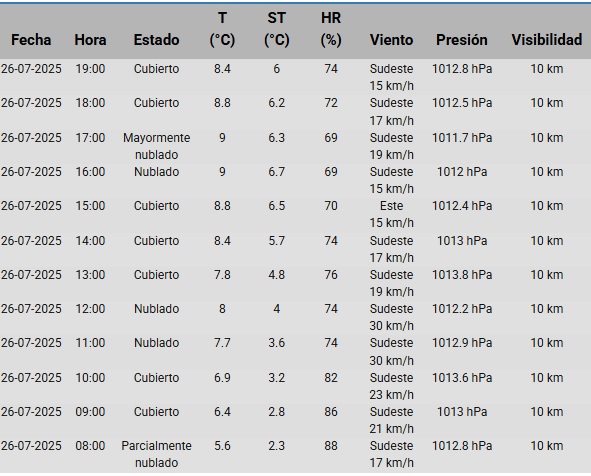Click the 7.7 temperature value at 11:00

tap(222, 343)
